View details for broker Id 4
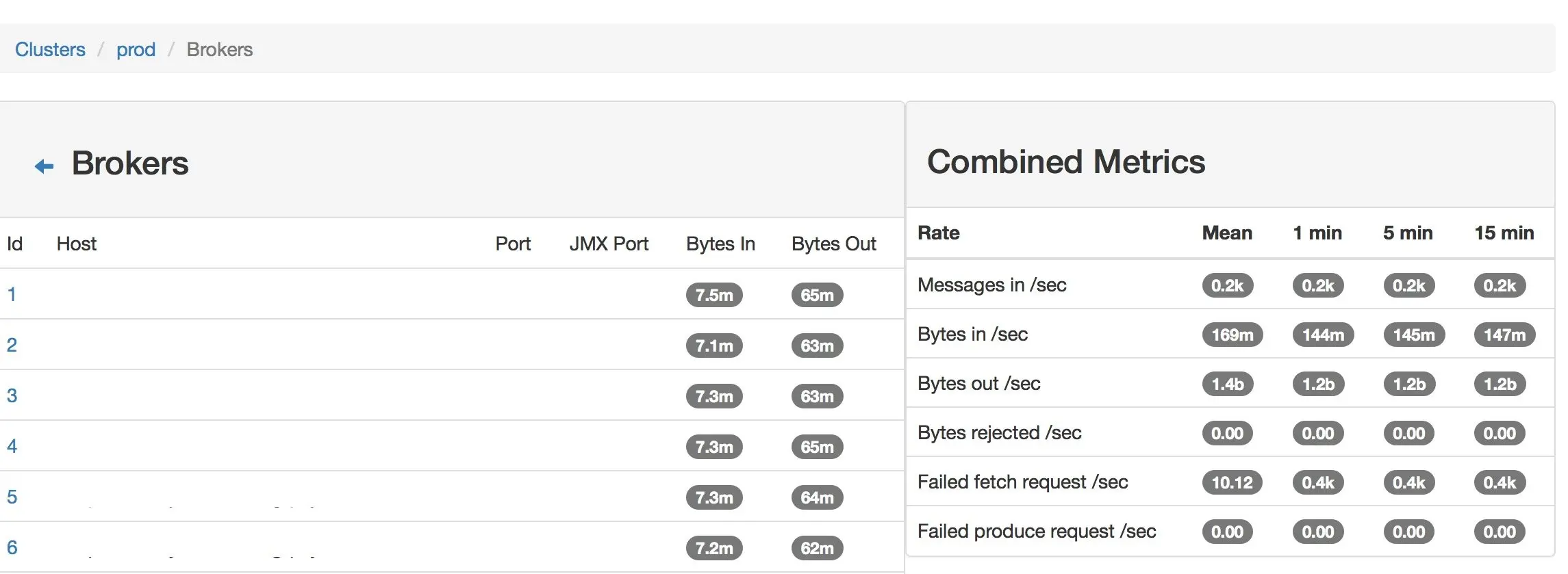 pos(12,446)
